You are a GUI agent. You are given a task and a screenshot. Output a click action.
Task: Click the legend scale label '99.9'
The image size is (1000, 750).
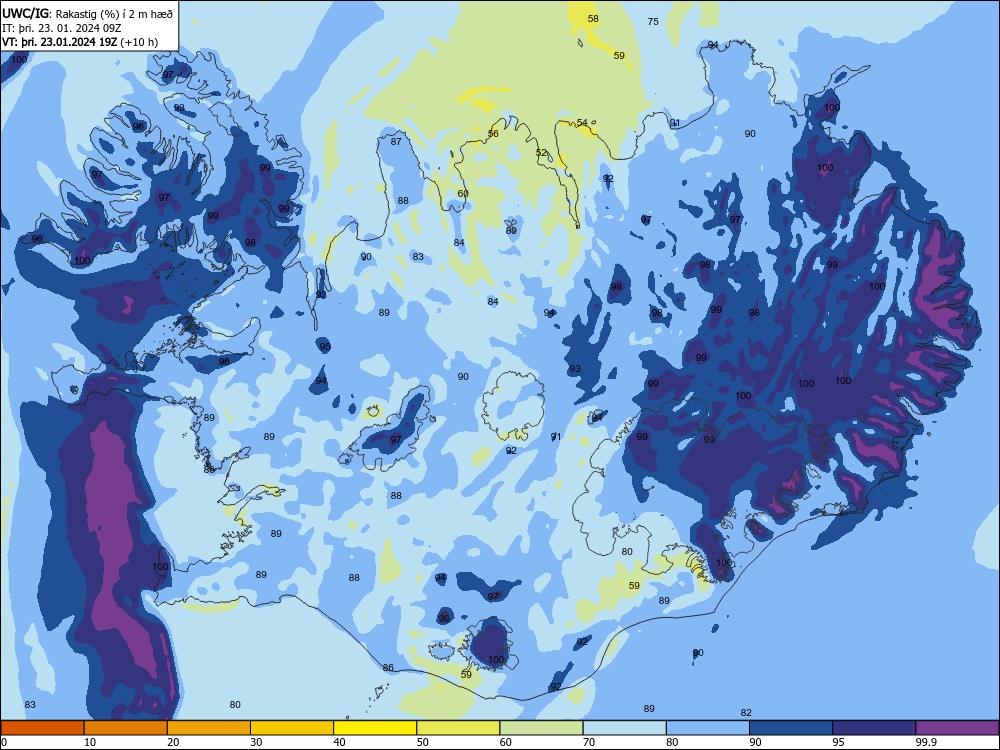pyautogui.click(x=925, y=742)
